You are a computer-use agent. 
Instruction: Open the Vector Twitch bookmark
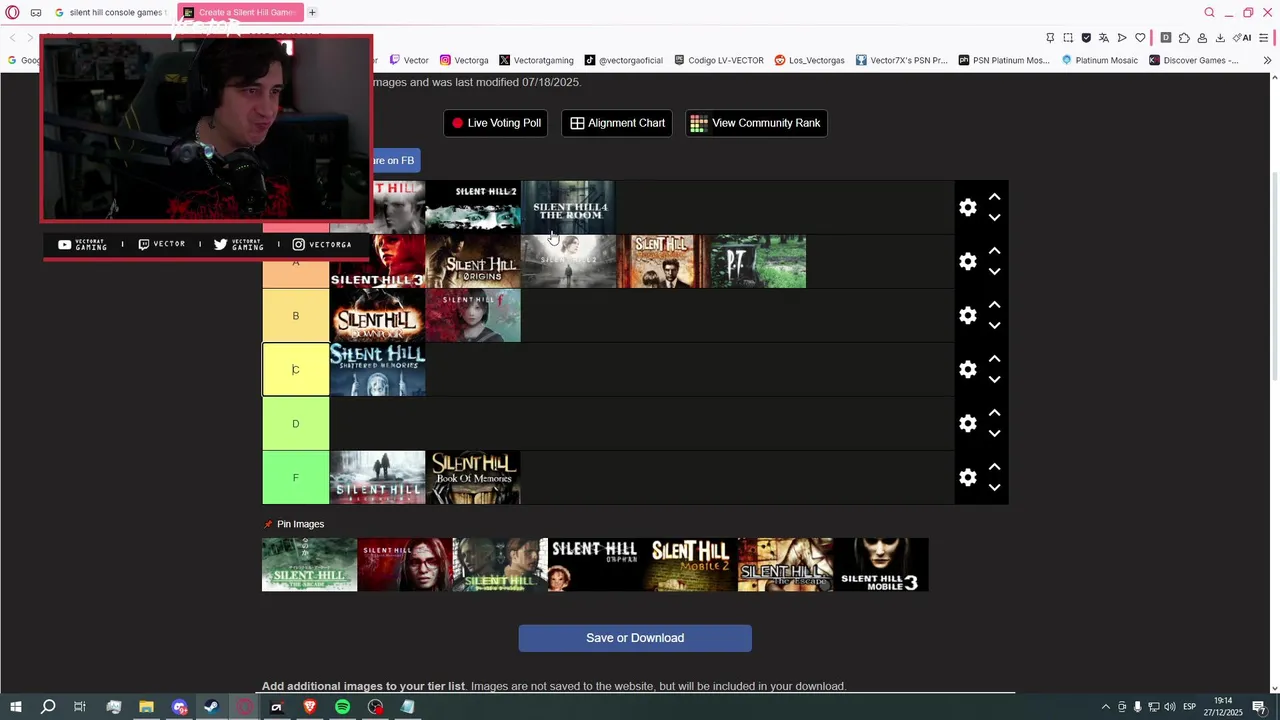409,60
